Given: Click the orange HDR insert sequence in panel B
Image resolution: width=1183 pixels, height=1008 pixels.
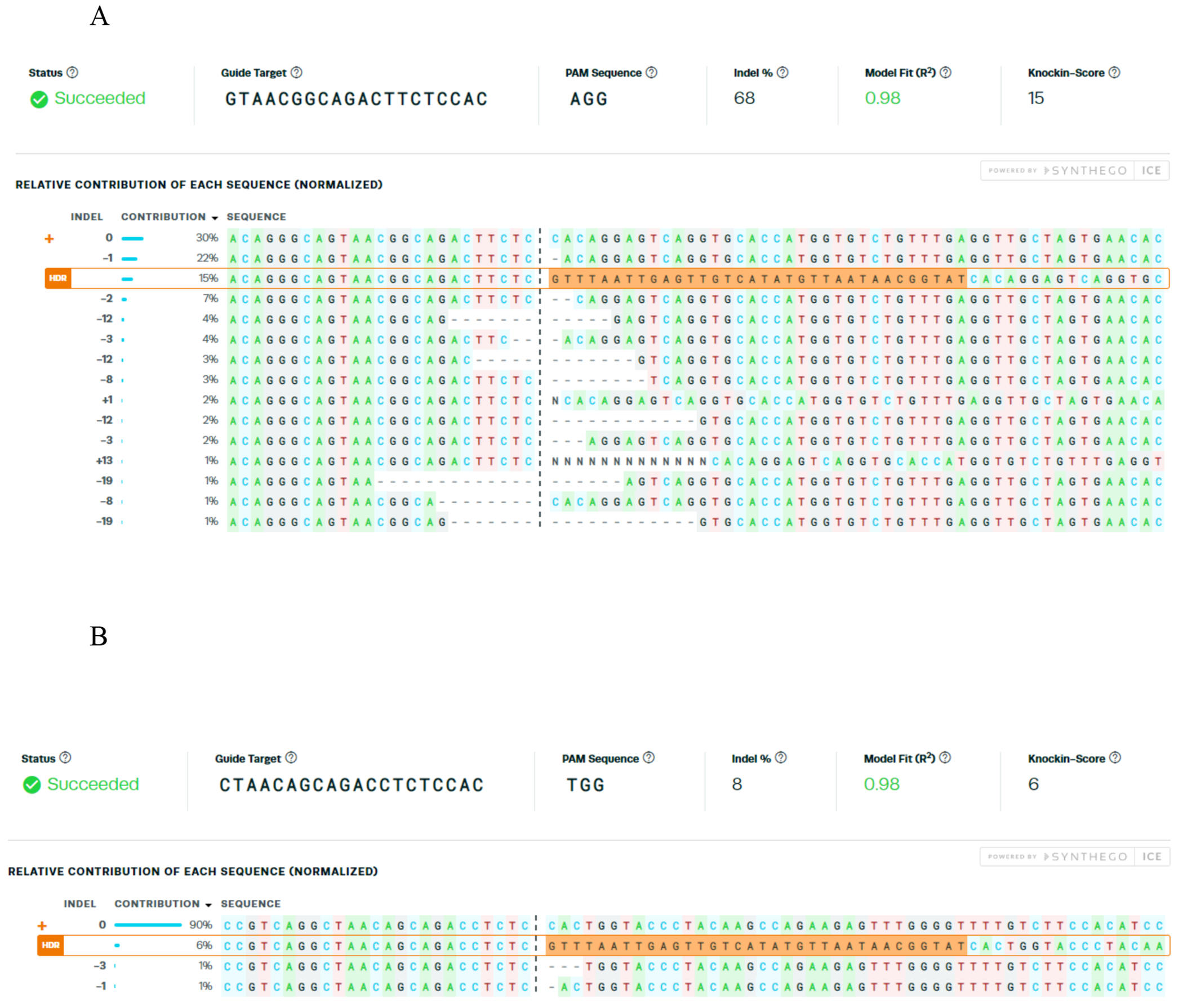Looking at the screenshot, I should pyautogui.click(x=756, y=946).
